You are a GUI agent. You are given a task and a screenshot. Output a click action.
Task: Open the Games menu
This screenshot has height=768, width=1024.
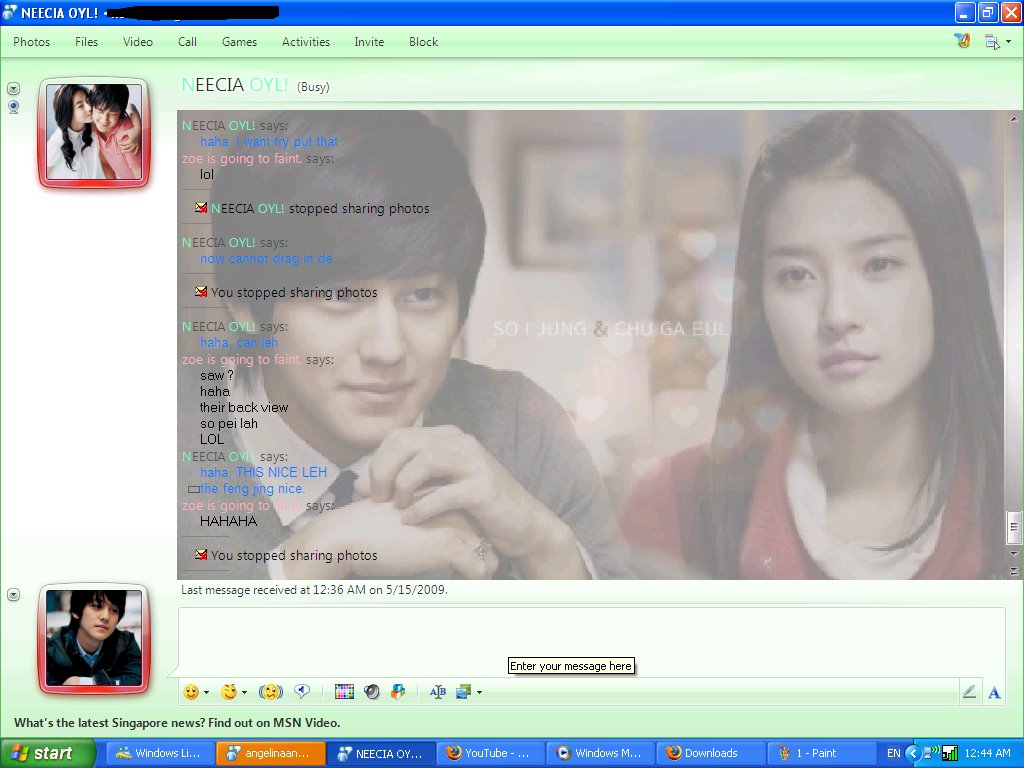click(239, 42)
